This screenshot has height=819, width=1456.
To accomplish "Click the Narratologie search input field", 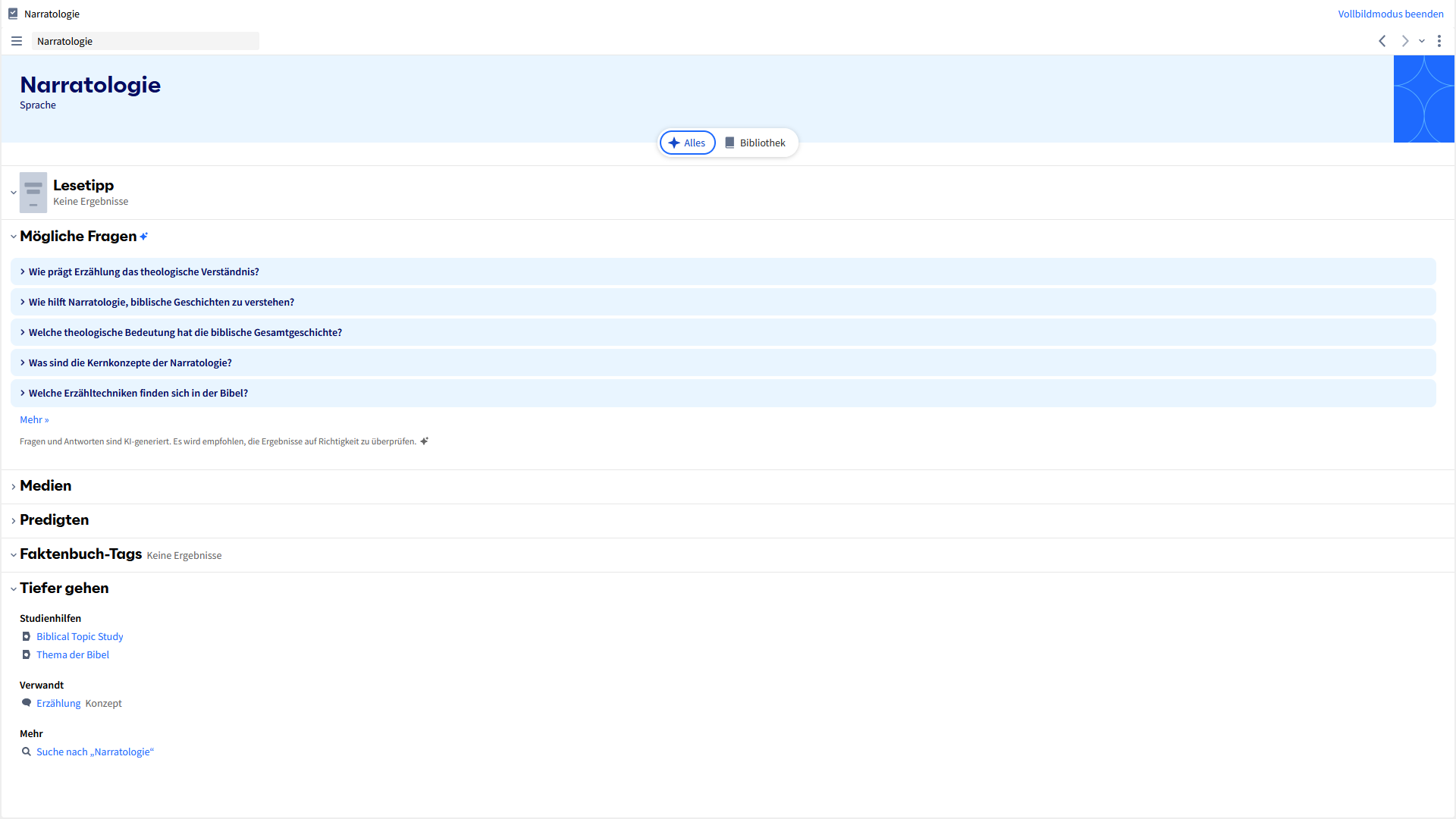I will [x=144, y=41].
